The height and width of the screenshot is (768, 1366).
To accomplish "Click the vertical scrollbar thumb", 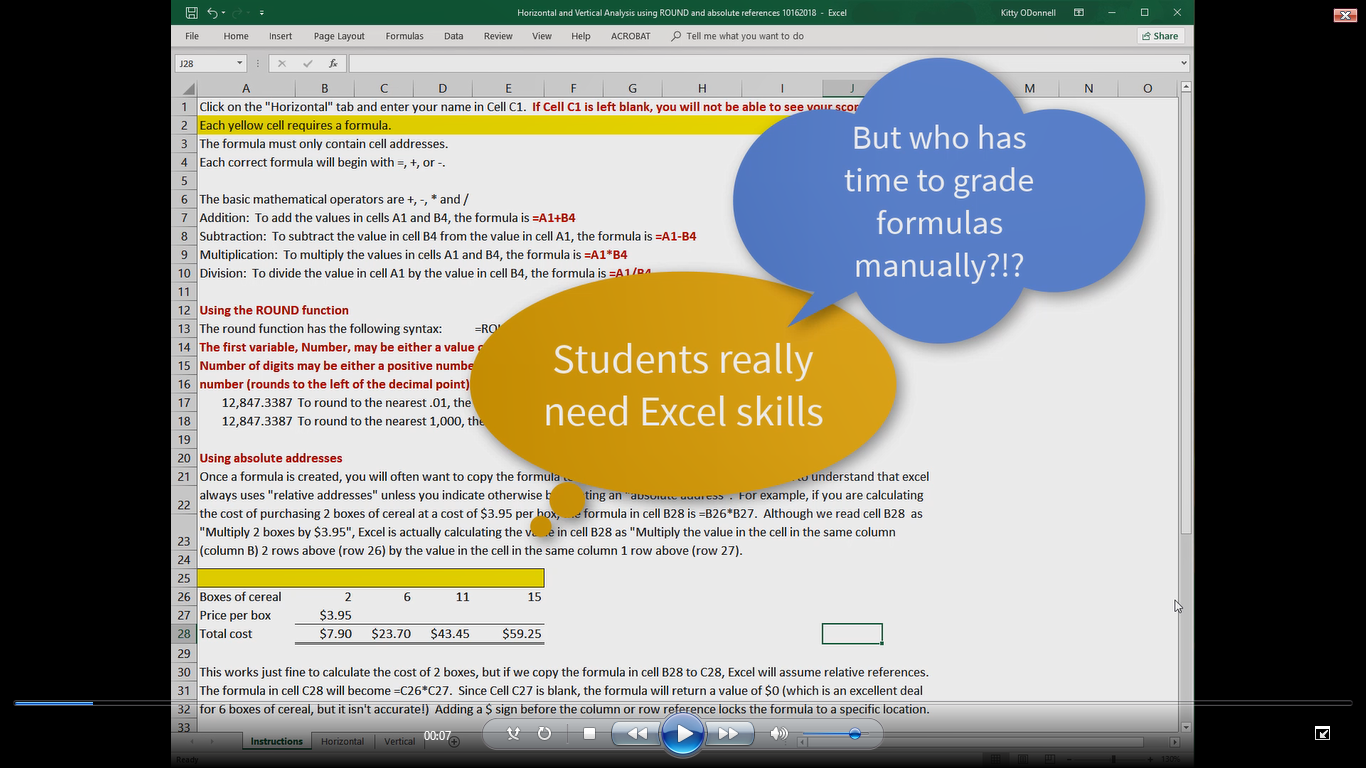I will (1186, 314).
